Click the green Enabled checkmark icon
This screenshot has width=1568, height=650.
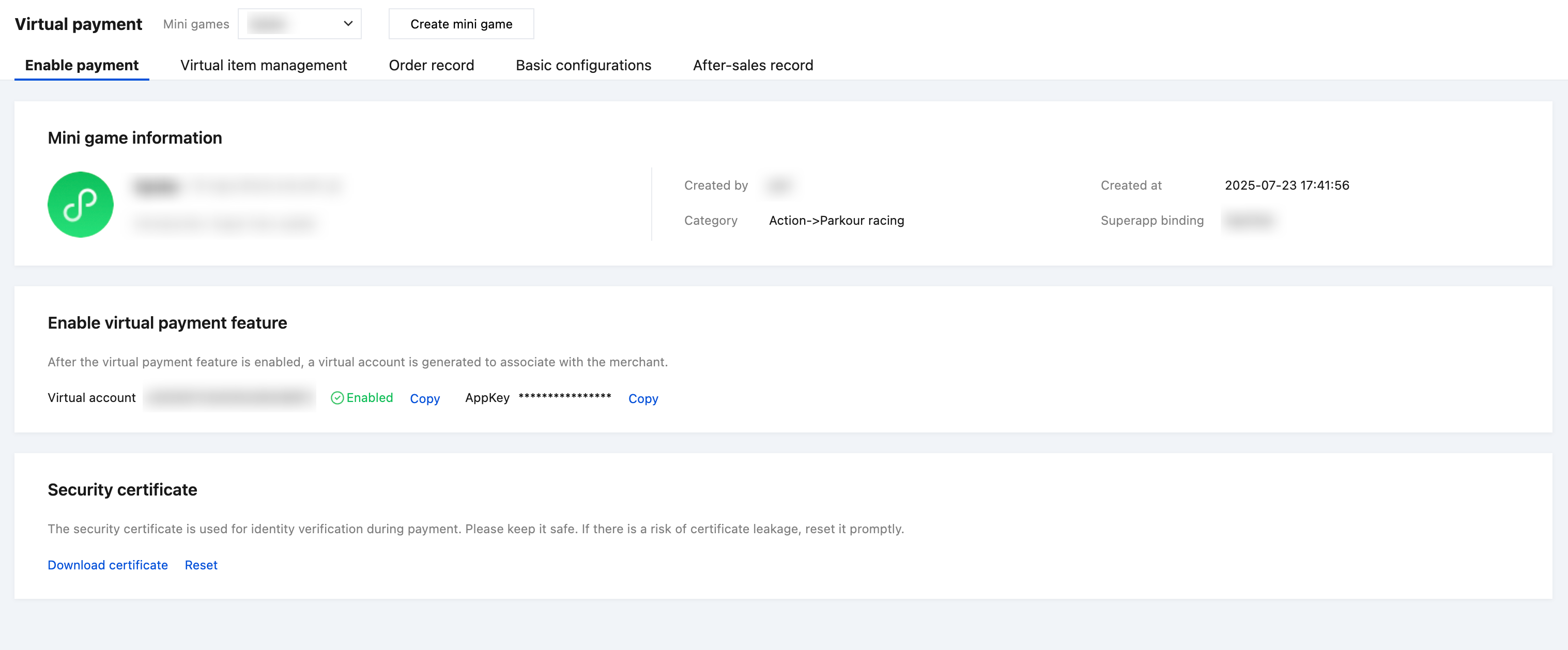[x=336, y=398]
